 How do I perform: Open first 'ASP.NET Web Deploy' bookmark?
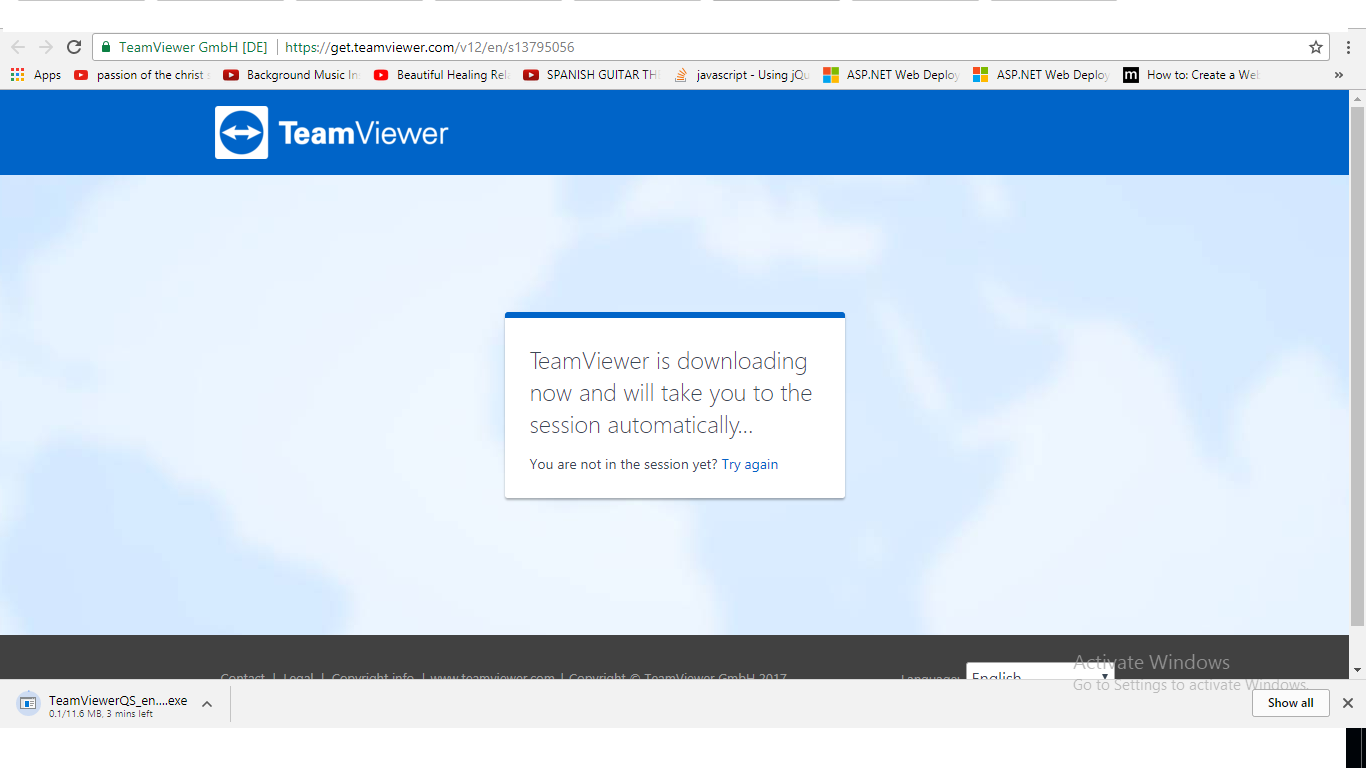point(891,75)
